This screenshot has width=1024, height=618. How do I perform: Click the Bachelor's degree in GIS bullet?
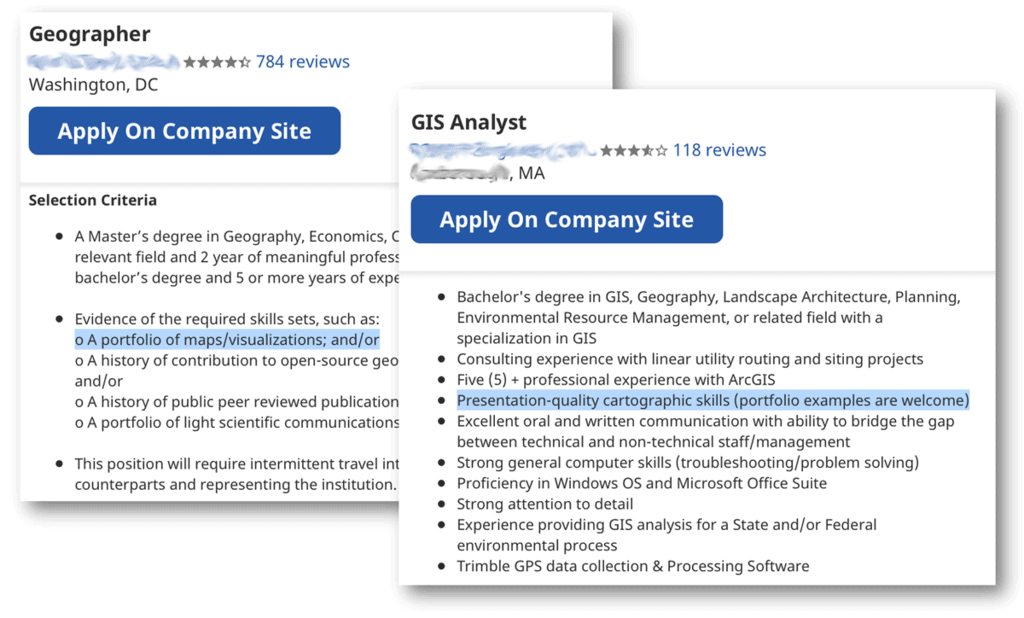pos(708,297)
